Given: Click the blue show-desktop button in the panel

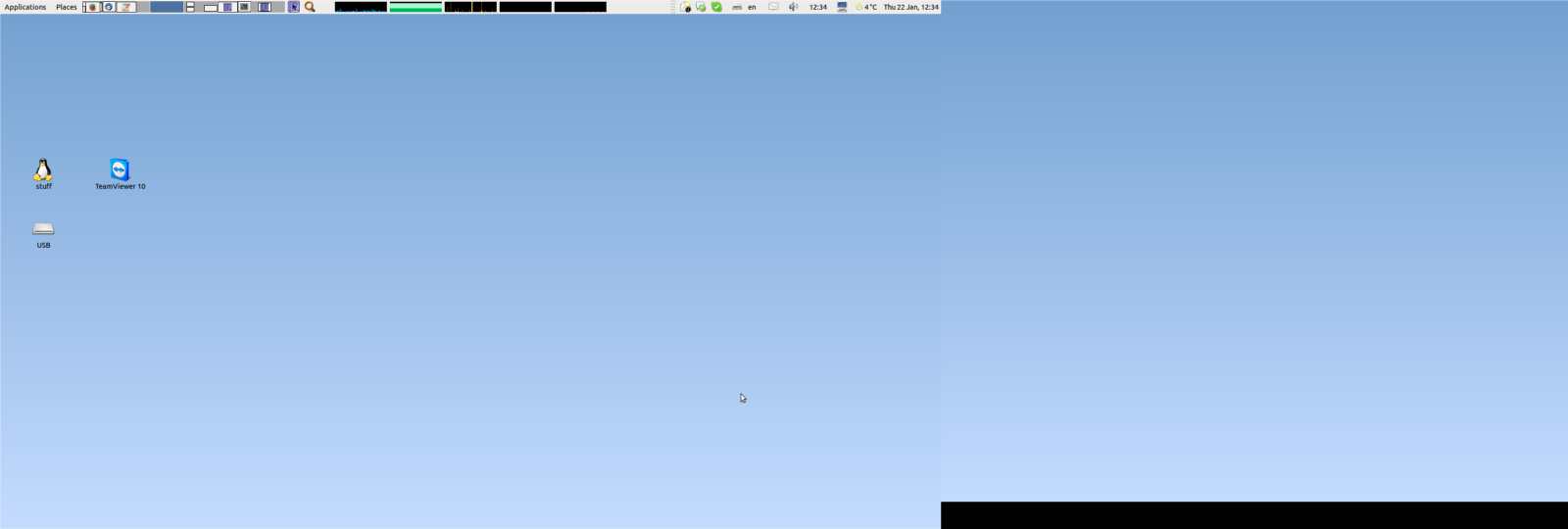Looking at the screenshot, I should coord(167,7).
